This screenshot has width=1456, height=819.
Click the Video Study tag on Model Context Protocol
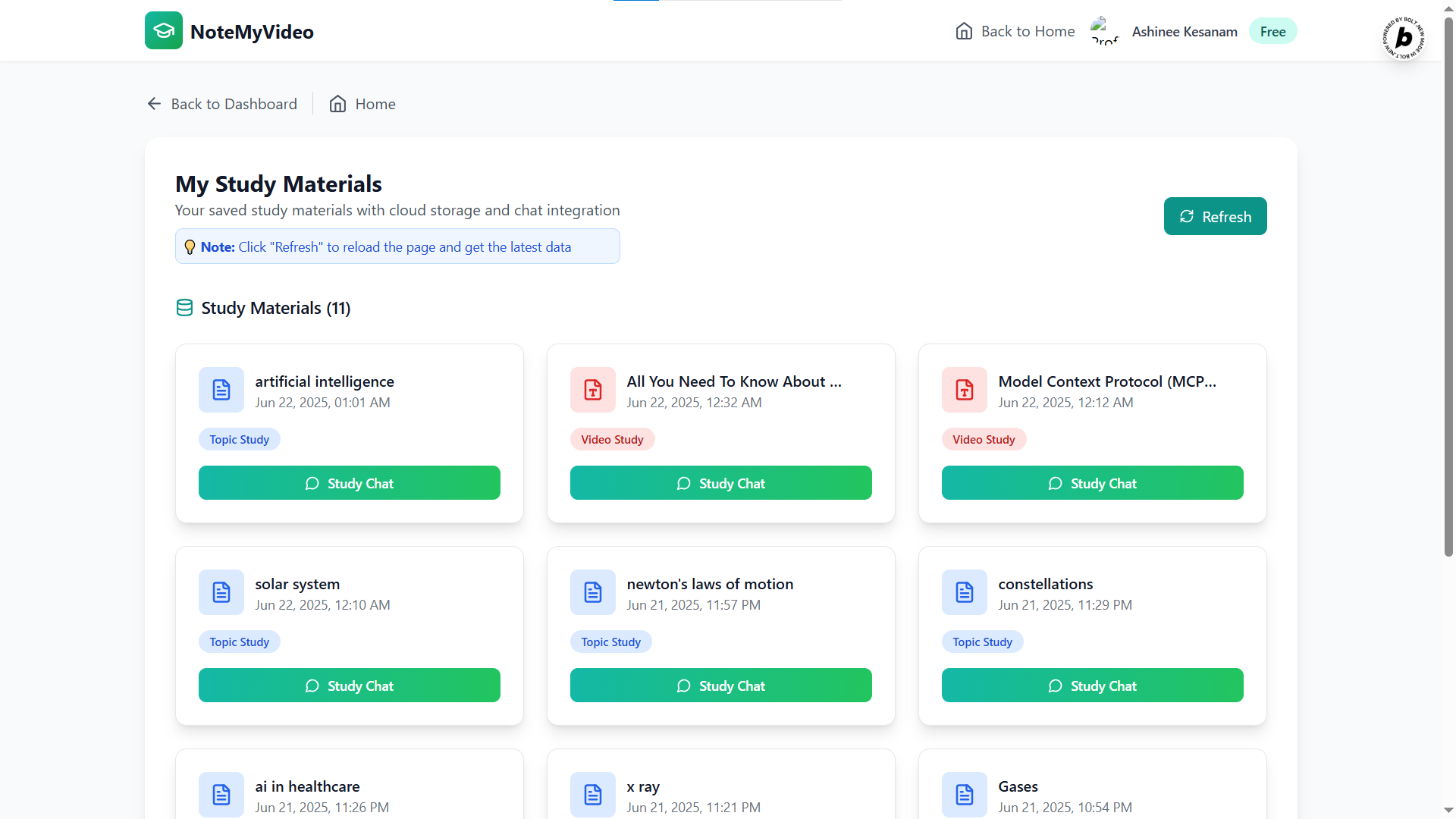tap(984, 440)
